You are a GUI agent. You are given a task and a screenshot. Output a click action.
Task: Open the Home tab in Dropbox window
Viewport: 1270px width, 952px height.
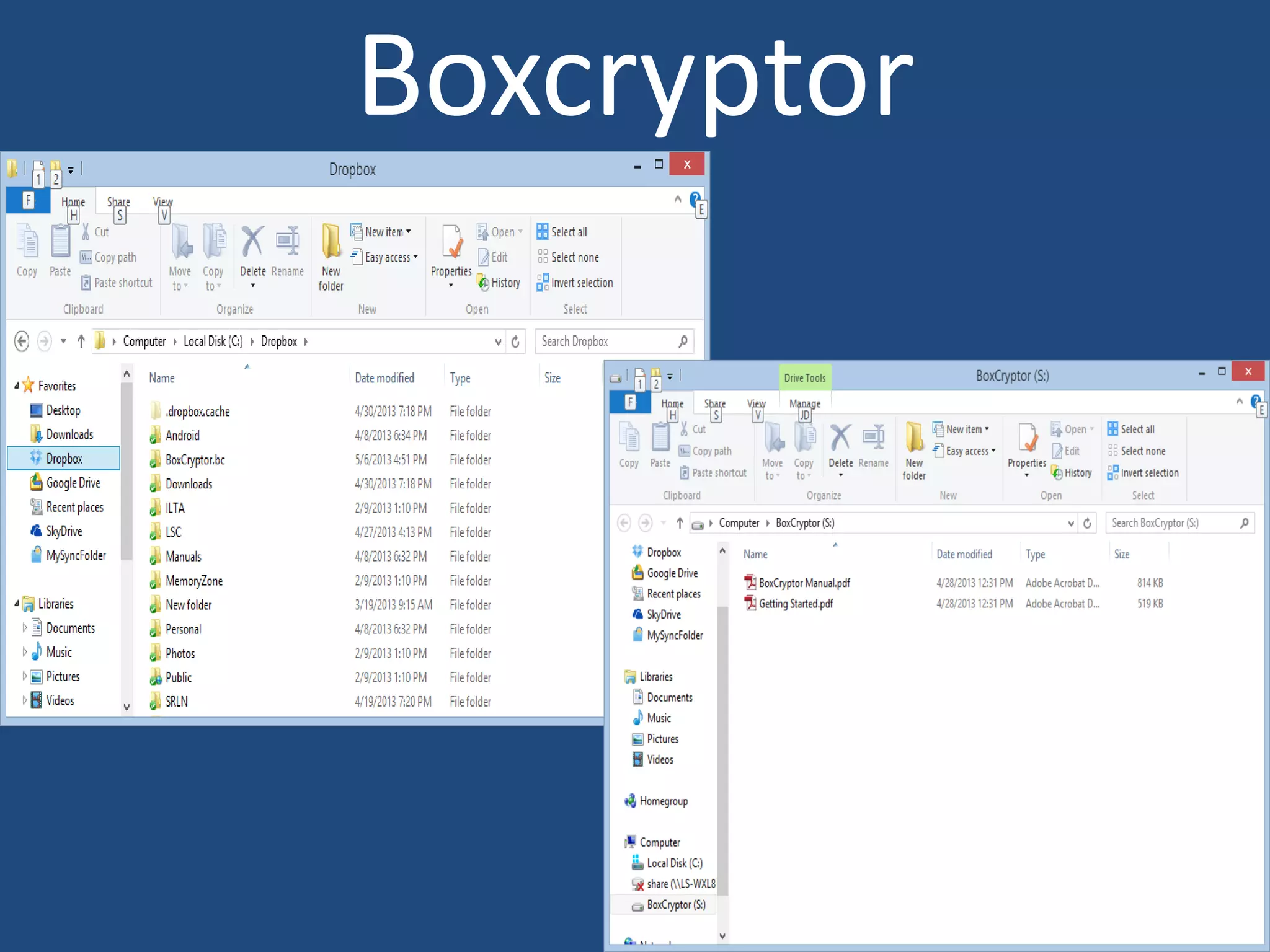tap(73, 201)
